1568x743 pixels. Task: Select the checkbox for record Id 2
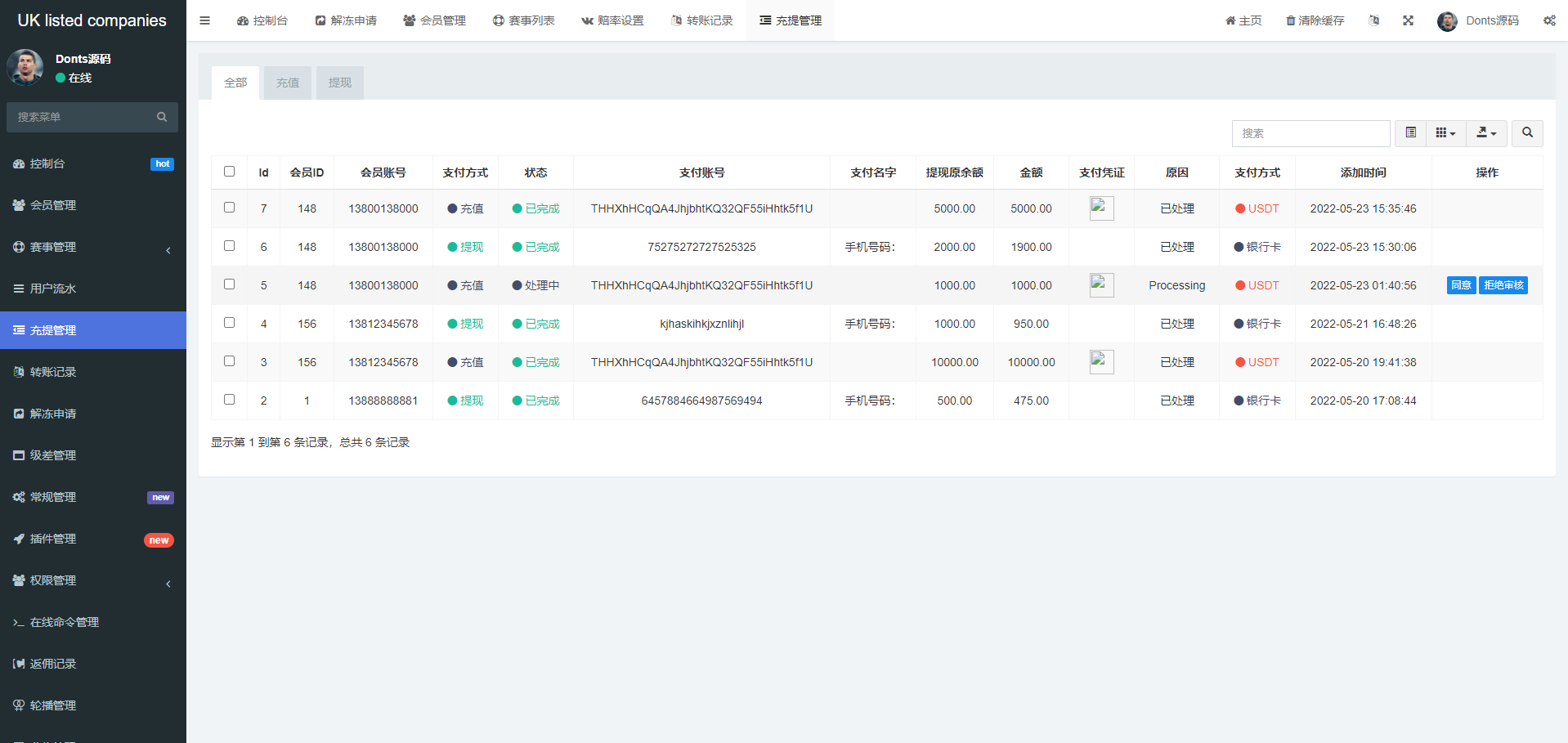pyautogui.click(x=229, y=400)
